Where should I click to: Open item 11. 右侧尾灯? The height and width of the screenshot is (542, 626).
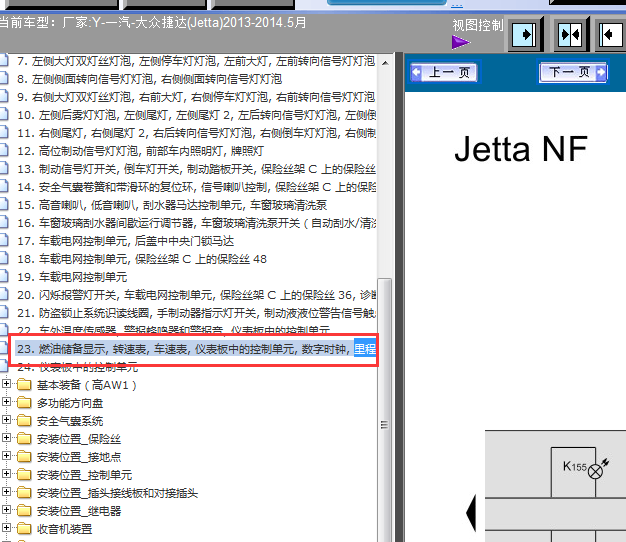click(x=196, y=133)
